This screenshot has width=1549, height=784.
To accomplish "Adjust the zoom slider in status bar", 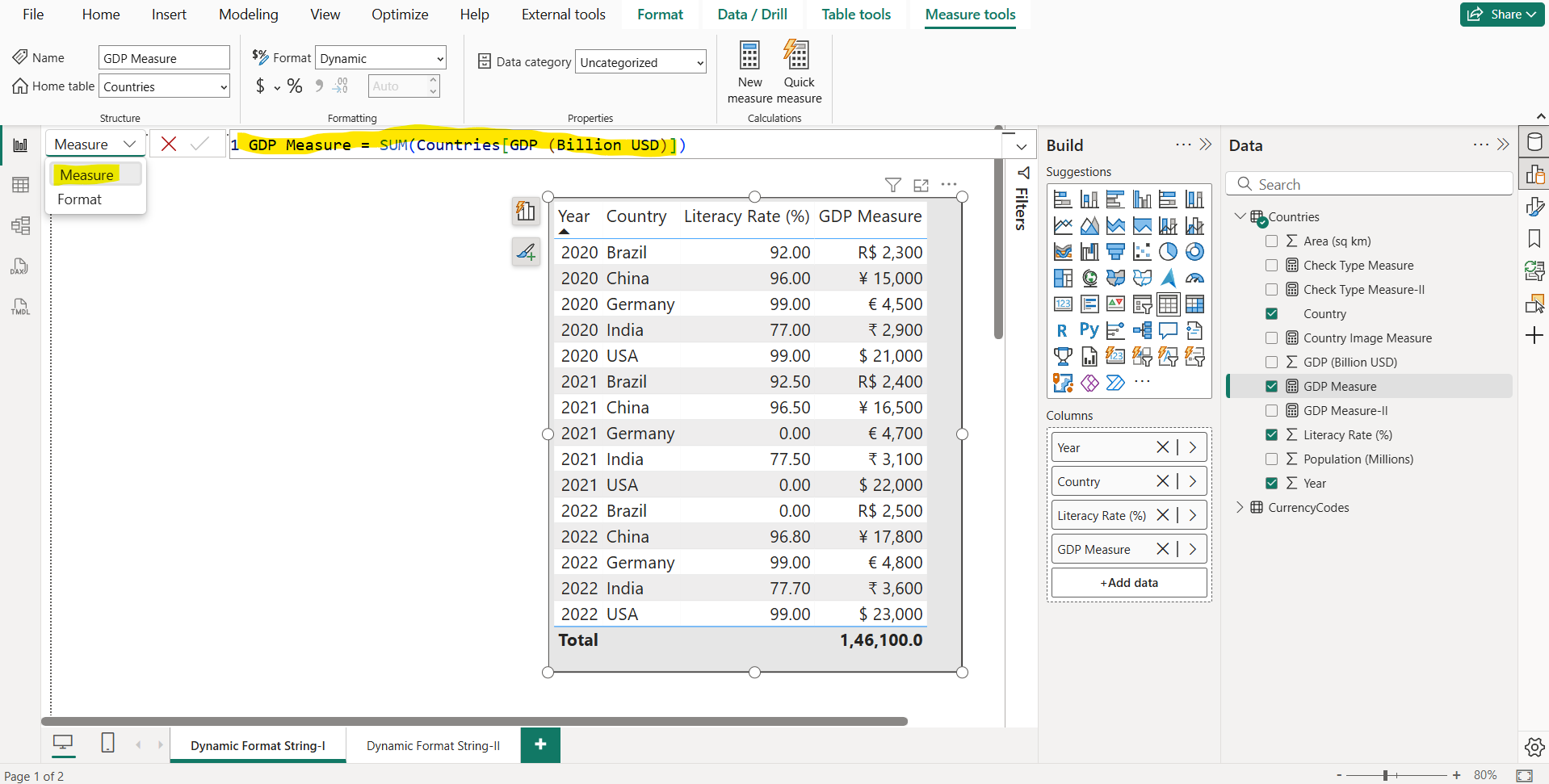I will tap(1385, 775).
